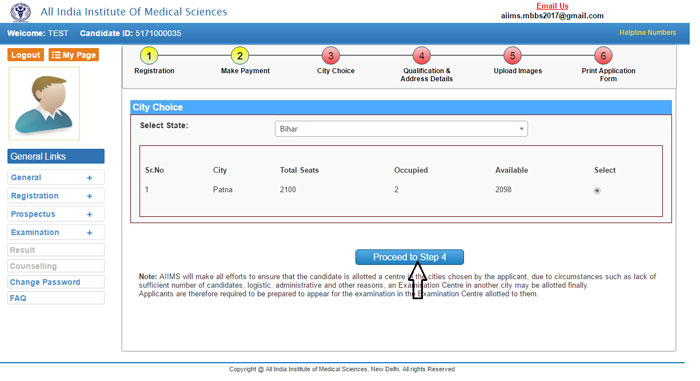Log out using the Logout button
The image size is (700, 381).
[x=25, y=55]
